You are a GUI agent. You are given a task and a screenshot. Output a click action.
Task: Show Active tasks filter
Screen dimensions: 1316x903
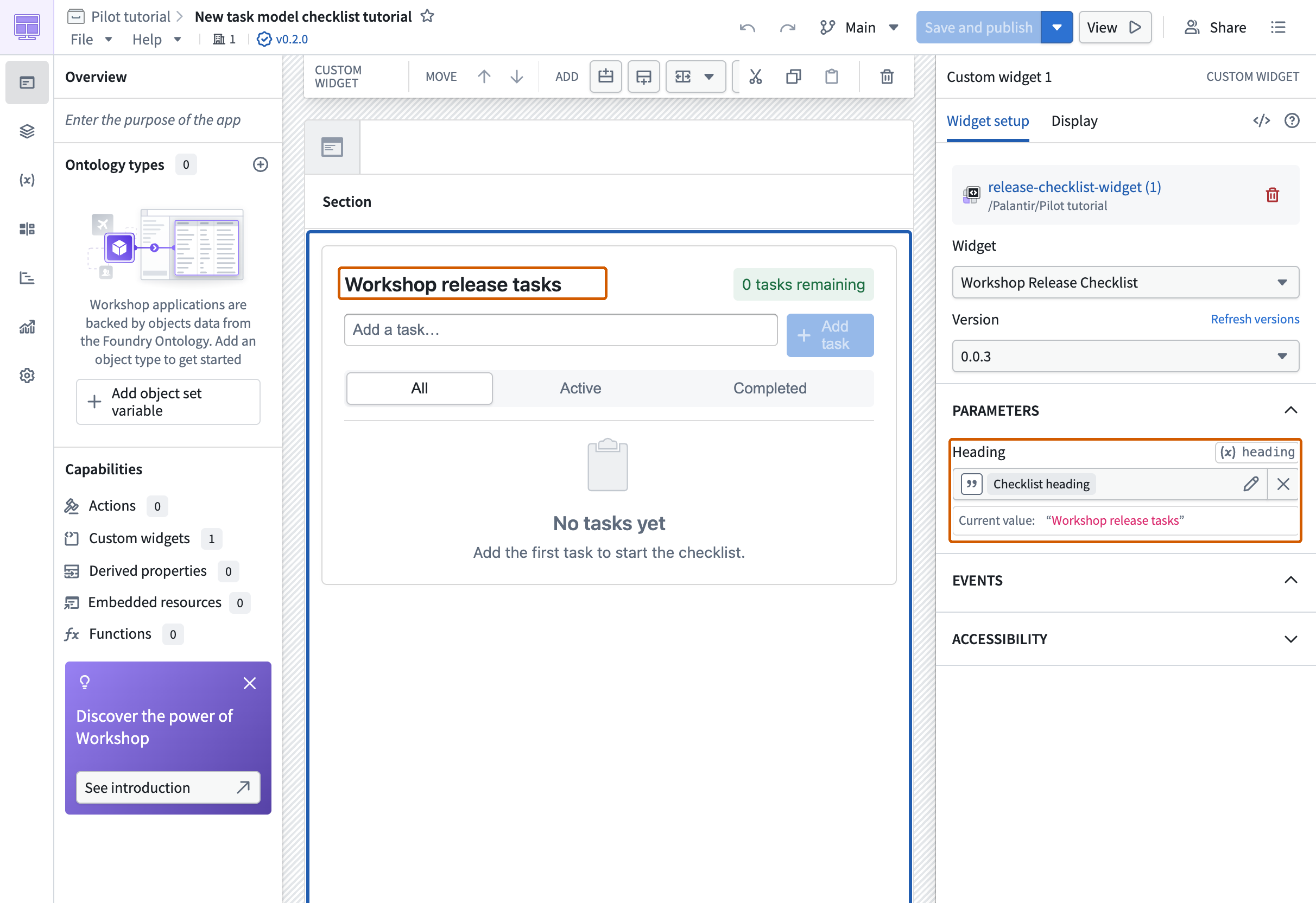pyautogui.click(x=580, y=389)
